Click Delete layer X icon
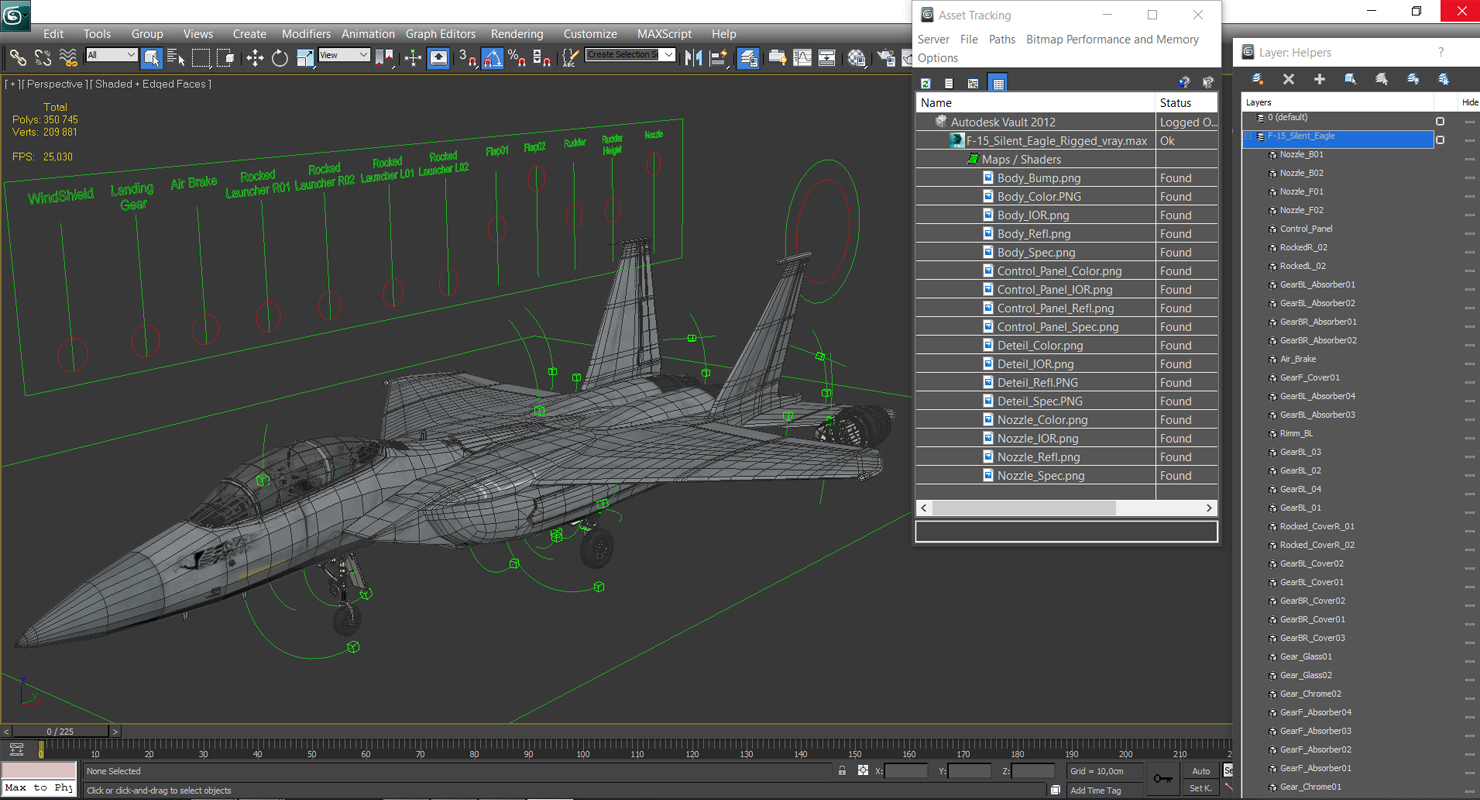 pos(1288,79)
